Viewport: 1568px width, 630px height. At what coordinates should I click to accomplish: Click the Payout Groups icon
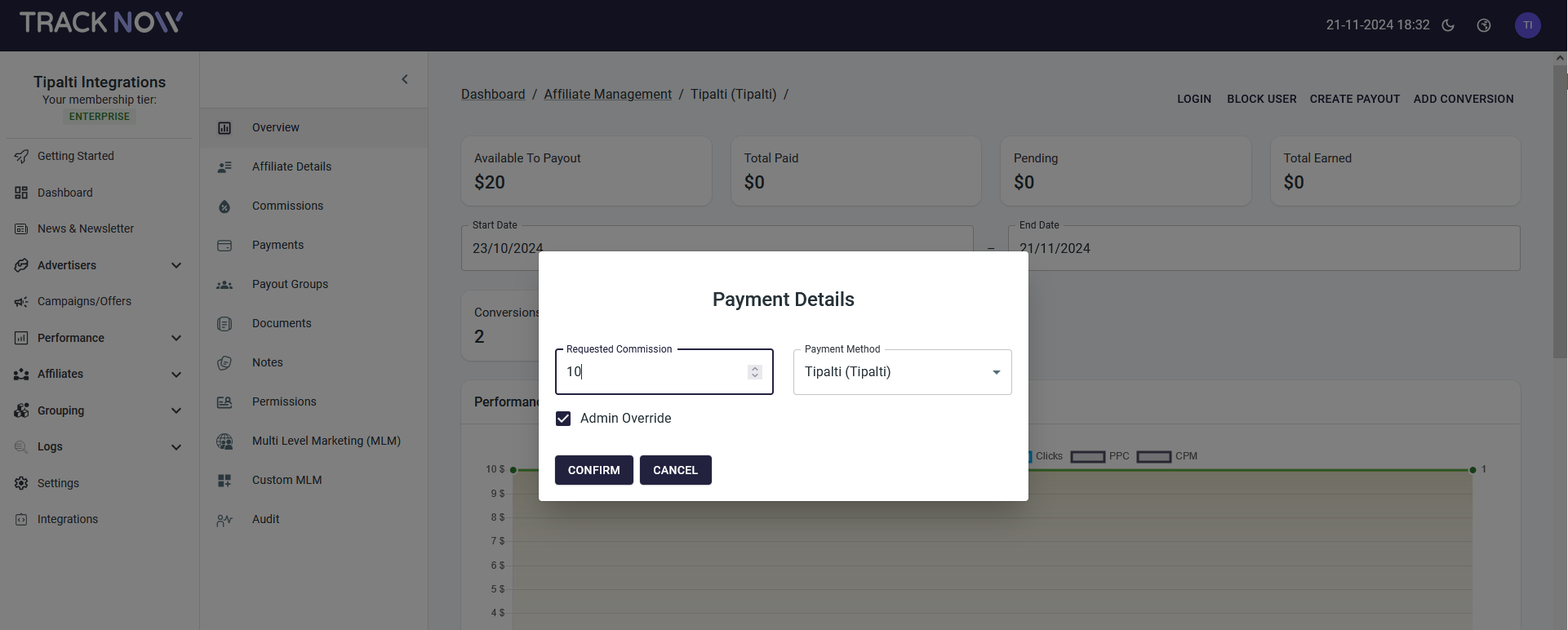(x=224, y=285)
